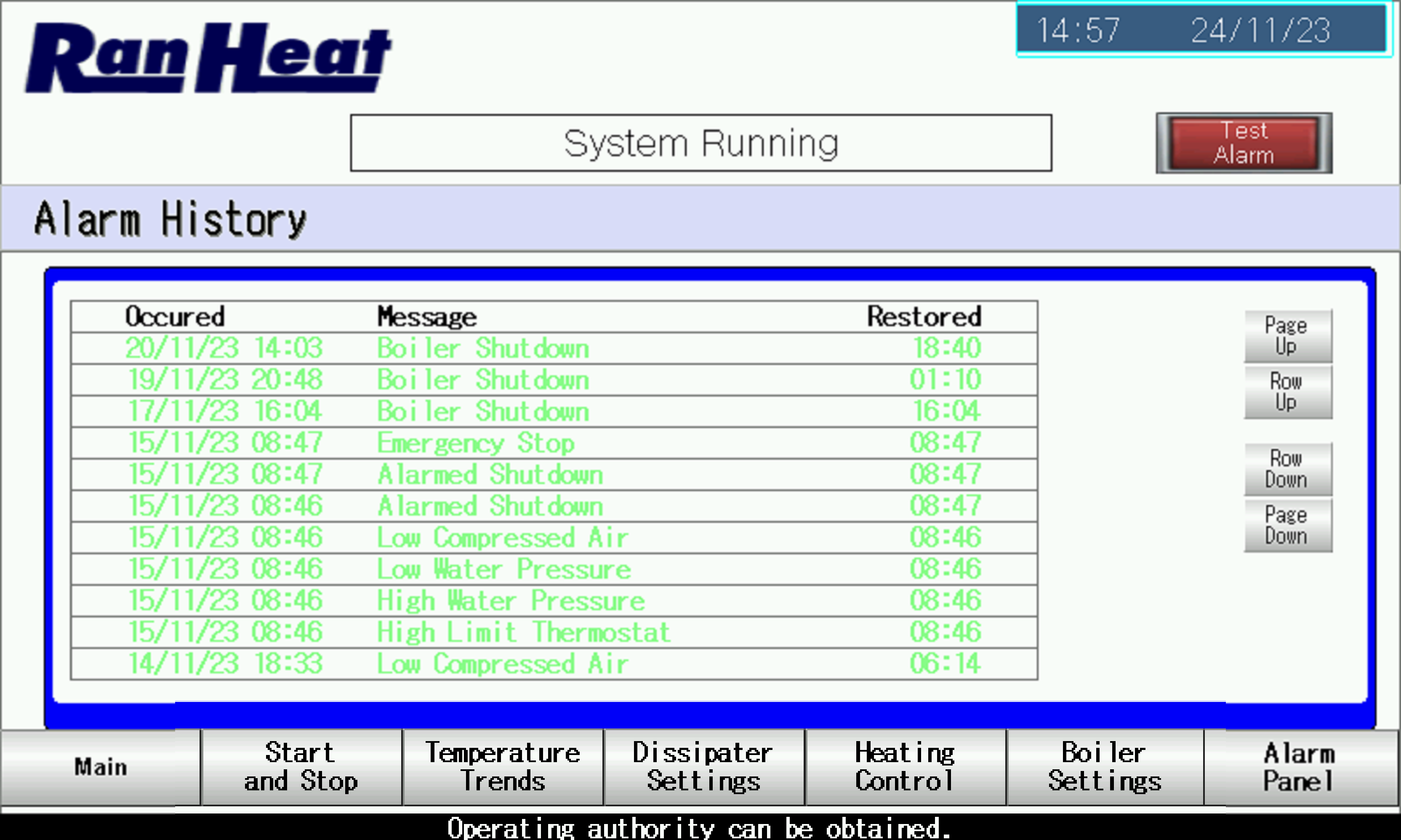This screenshot has width=1401, height=840.
Task: Open Dissipater Settings page
Action: (703, 767)
